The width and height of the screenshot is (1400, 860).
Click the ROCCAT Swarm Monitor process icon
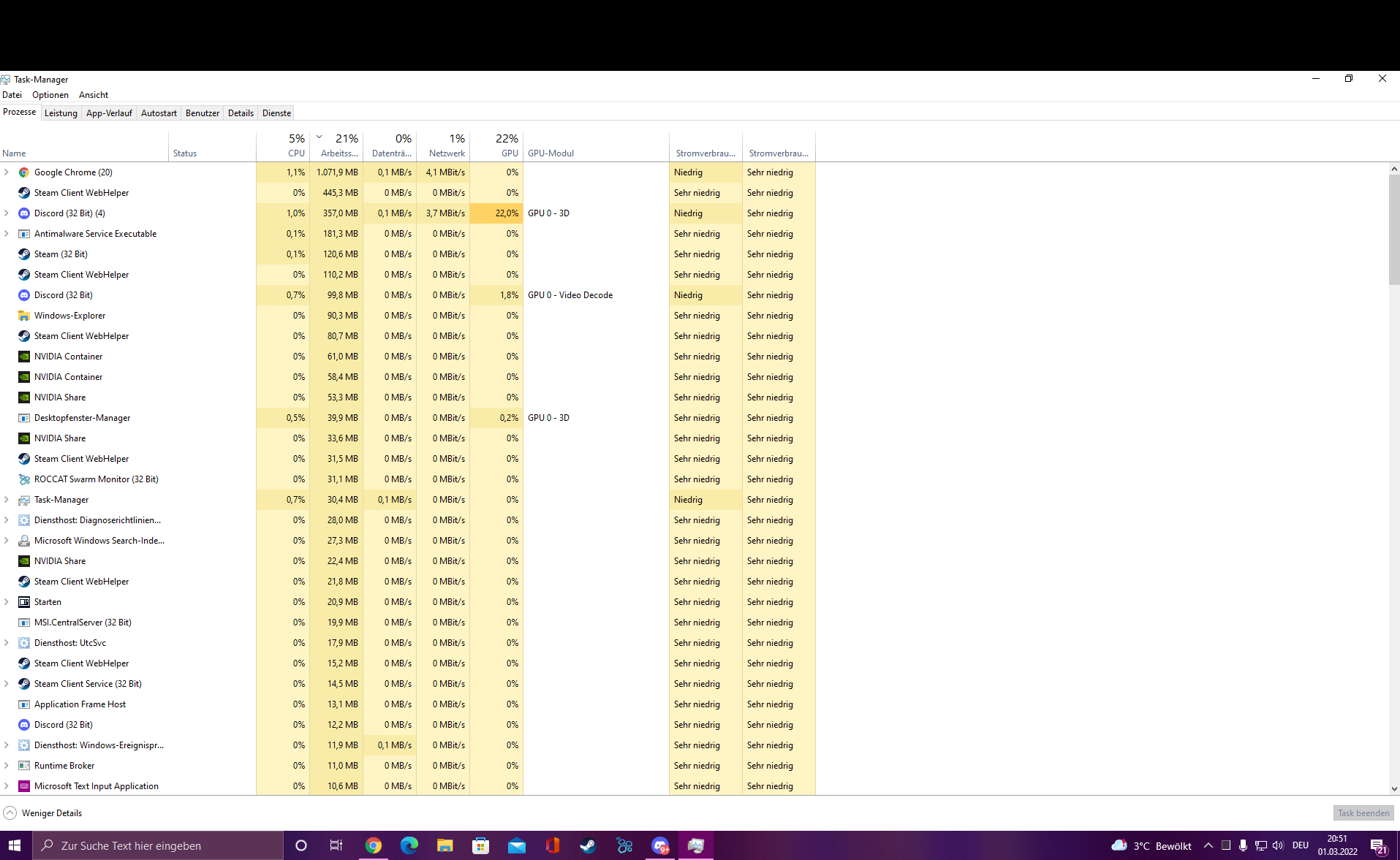tap(24, 479)
